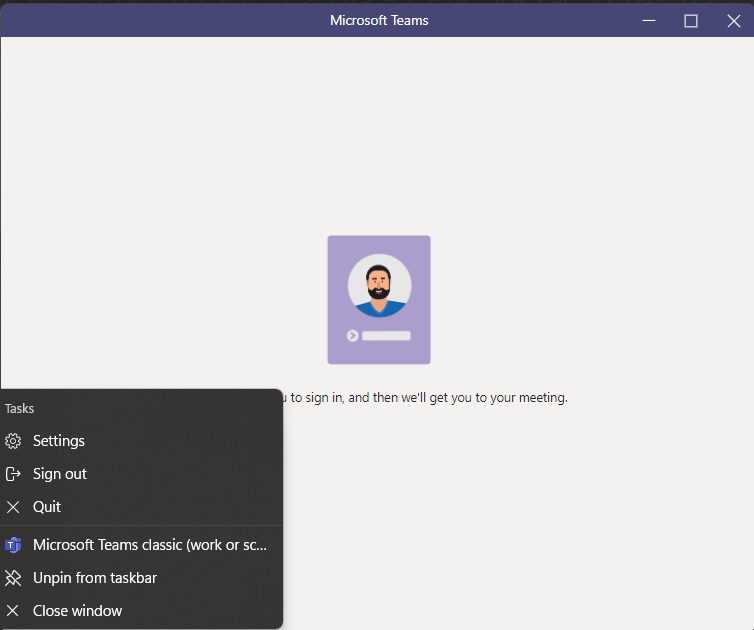Click the unpin icon in the jump list
Viewport: 754px width, 630px height.
13,578
